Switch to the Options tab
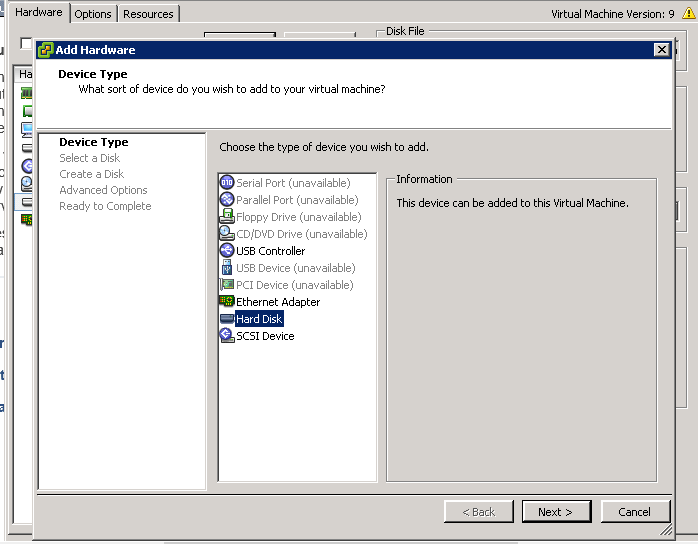The height and width of the screenshot is (544, 698). click(93, 14)
